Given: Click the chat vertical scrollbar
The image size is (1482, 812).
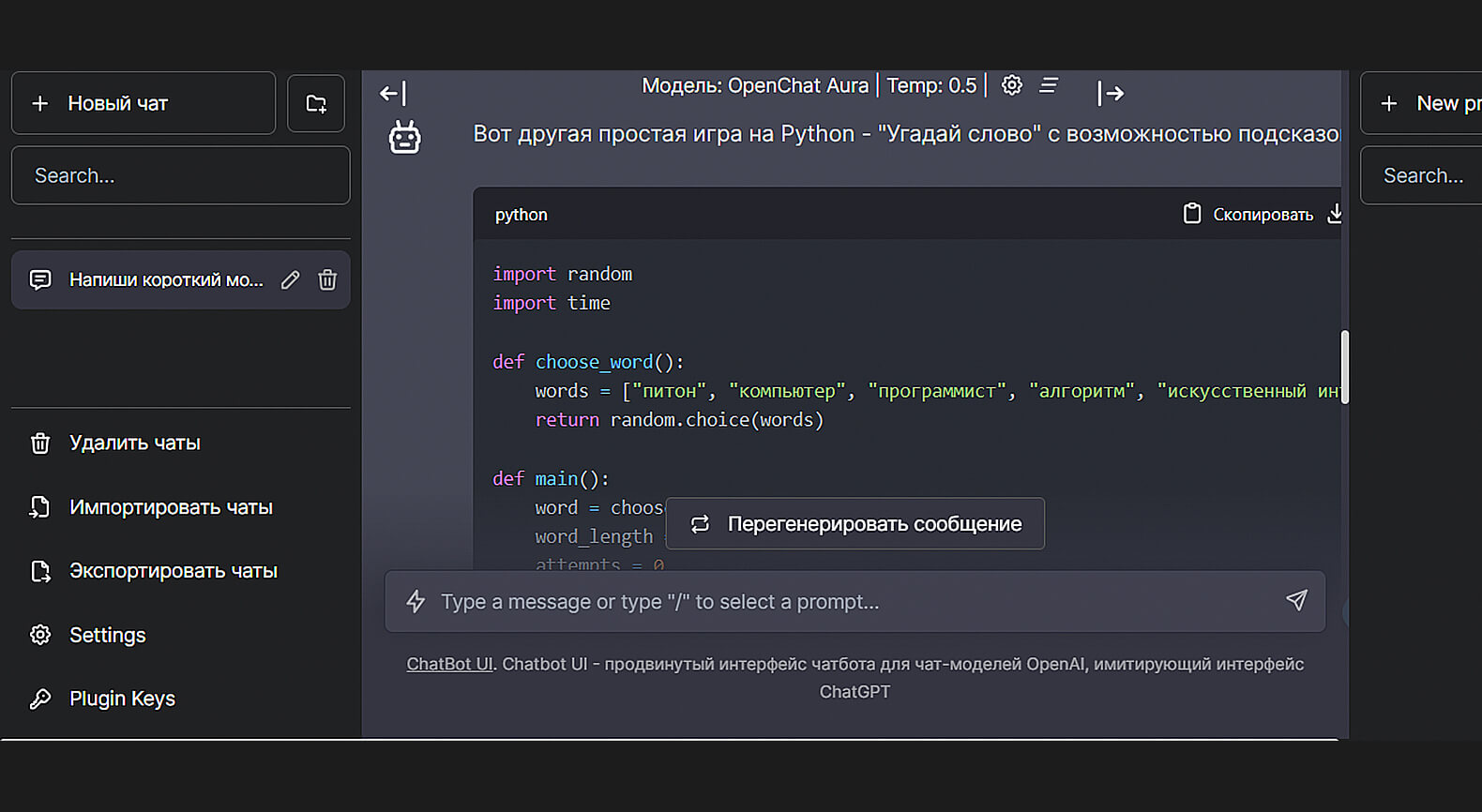Looking at the screenshot, I should pyautogui.click(x=1345, y=367).
